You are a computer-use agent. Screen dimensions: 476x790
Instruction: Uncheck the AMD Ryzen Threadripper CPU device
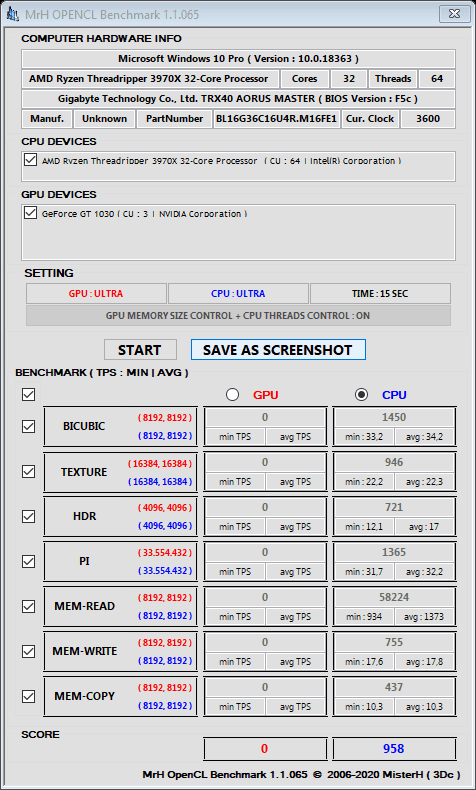[30, 160]
